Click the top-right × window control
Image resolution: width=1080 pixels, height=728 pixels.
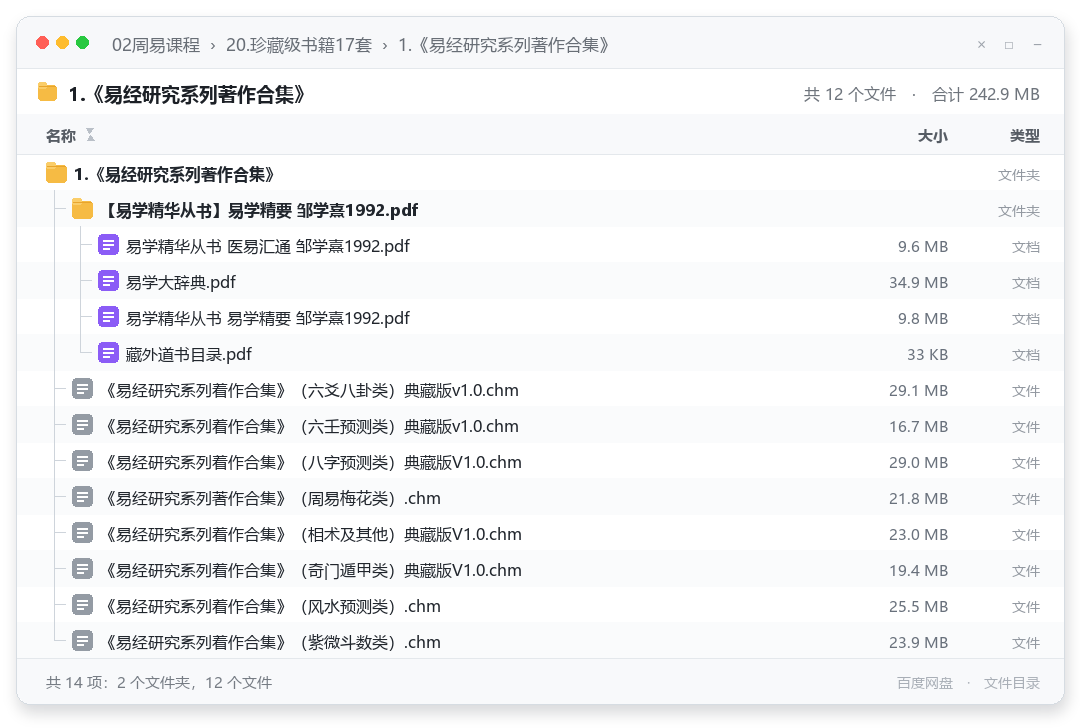982,45
